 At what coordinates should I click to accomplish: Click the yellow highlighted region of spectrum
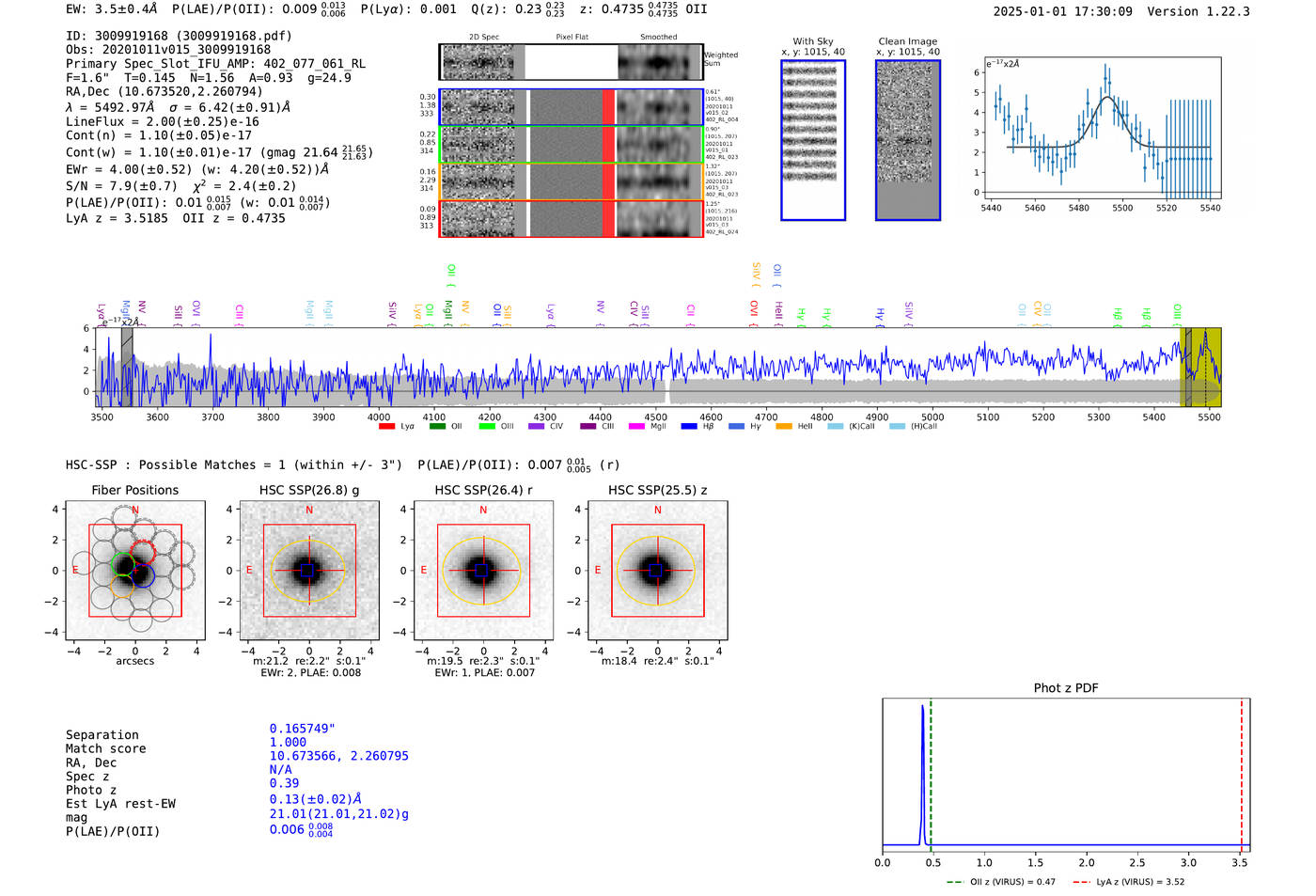pyautogui.click(x=1200, y=367)
